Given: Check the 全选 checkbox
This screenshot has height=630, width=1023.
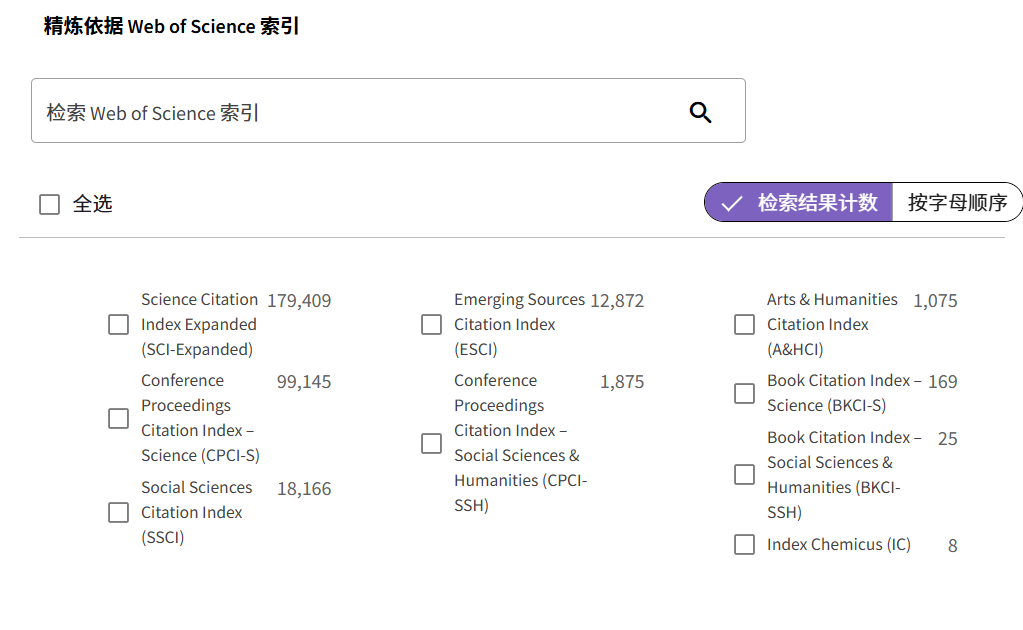Looking at the screenshot, I should coord(49,203).
